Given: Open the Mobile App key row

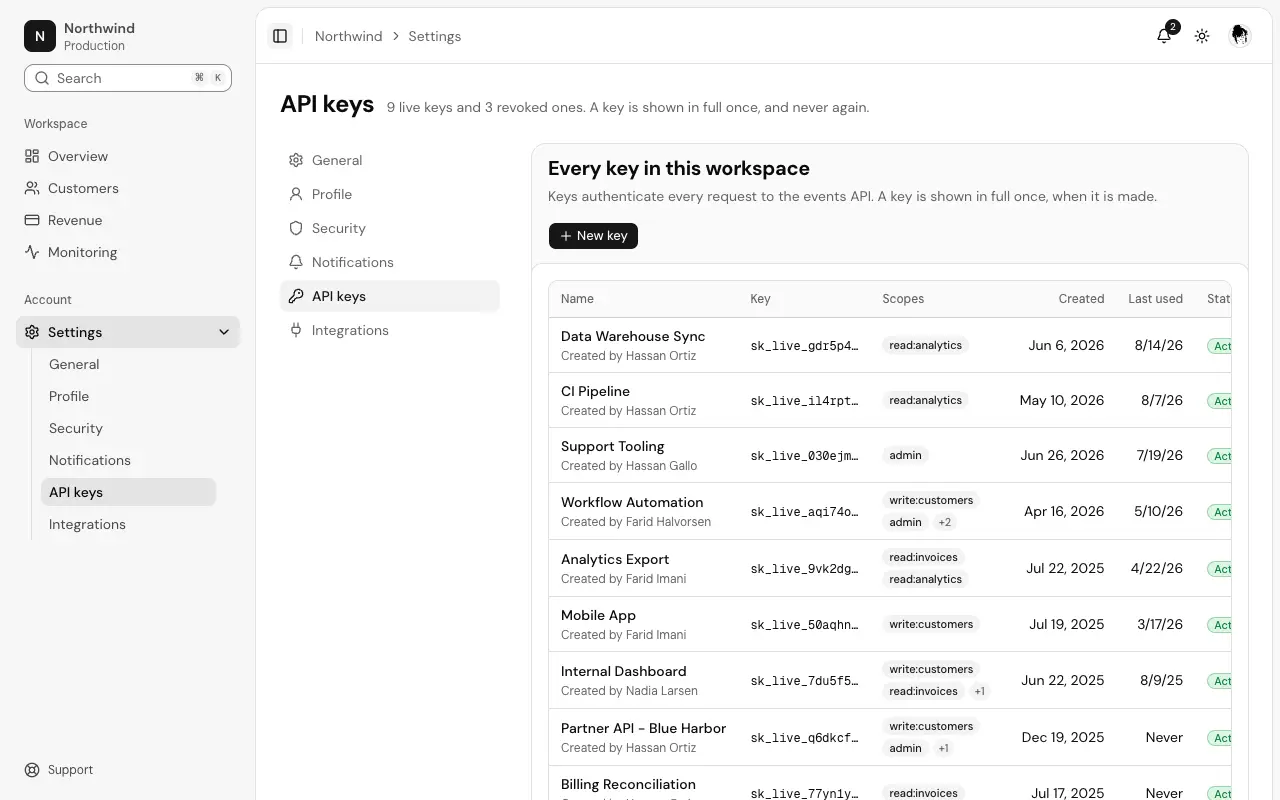Looking at the screenshot, I should (x=890, y=624).
